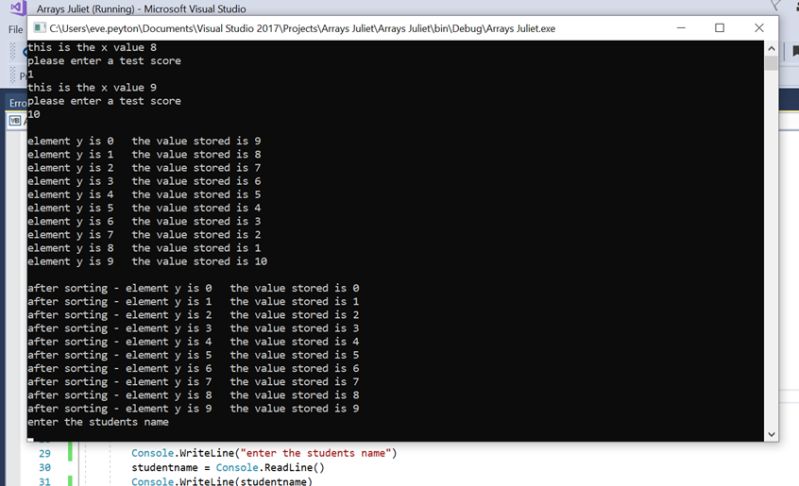Viewport: 799px width, 486px height.
Task: Click the VB file icon on document tab
Action: click(x=15, y=121)
